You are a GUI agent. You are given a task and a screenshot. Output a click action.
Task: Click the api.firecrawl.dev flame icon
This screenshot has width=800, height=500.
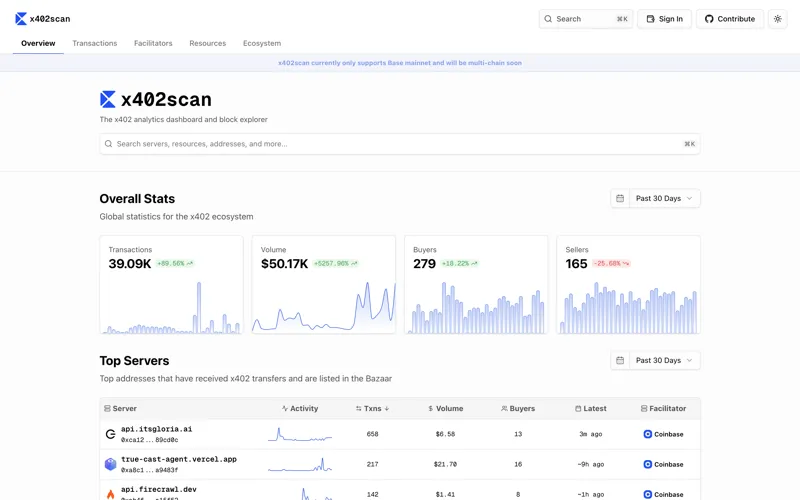pyautogui.click(x=110, y=493)
